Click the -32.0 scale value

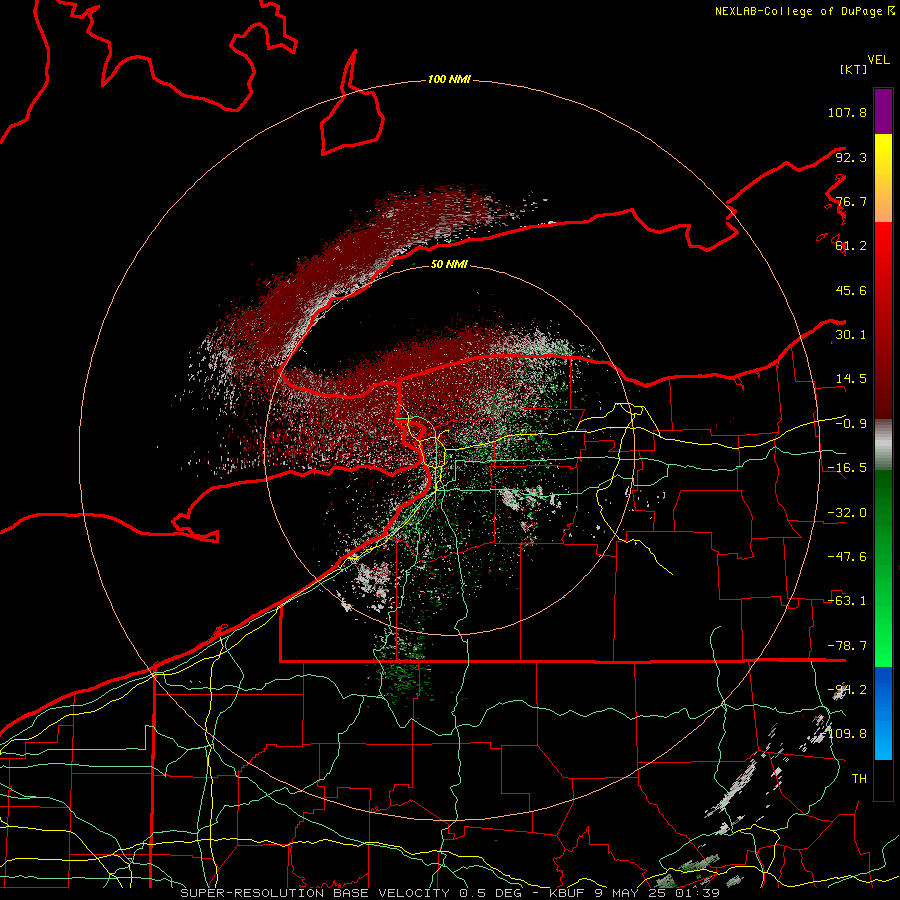847,513
